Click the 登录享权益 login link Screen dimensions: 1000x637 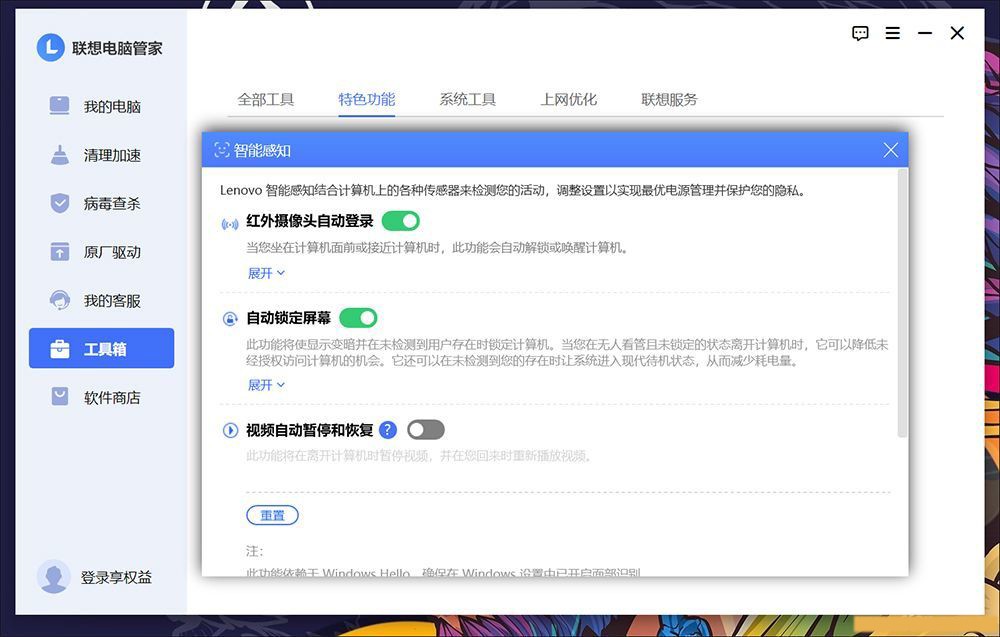click(x=116, y=577)
